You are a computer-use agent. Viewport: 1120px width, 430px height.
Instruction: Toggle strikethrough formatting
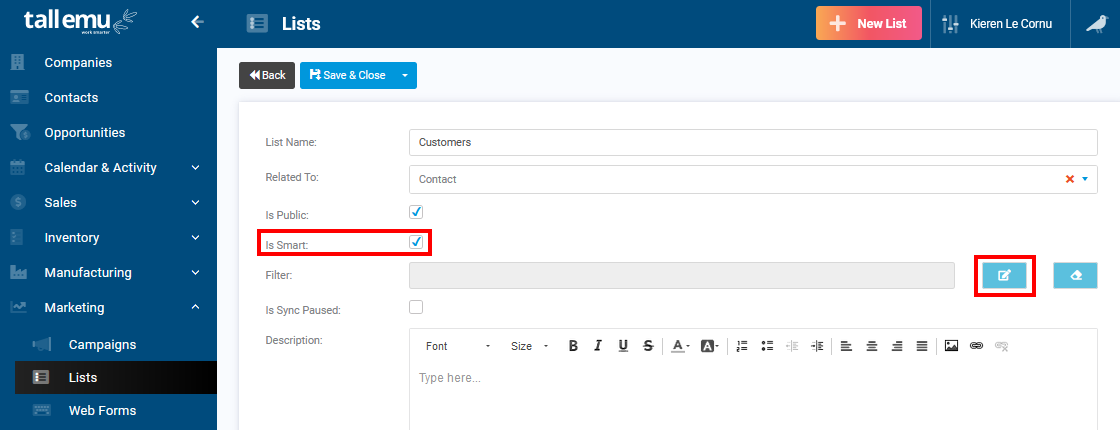[x=648, y=346]
